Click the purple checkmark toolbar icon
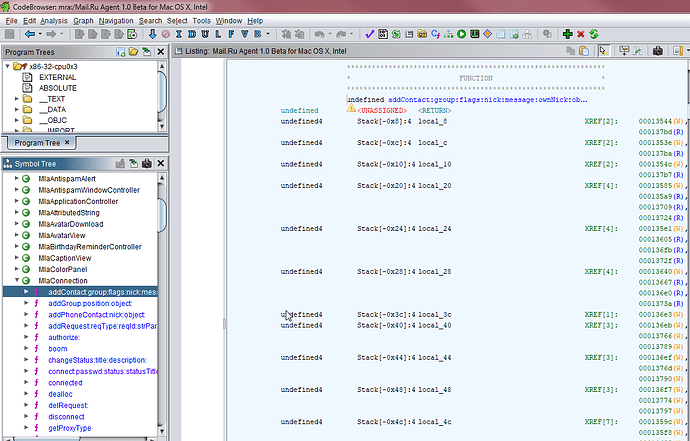 (370, 34)
